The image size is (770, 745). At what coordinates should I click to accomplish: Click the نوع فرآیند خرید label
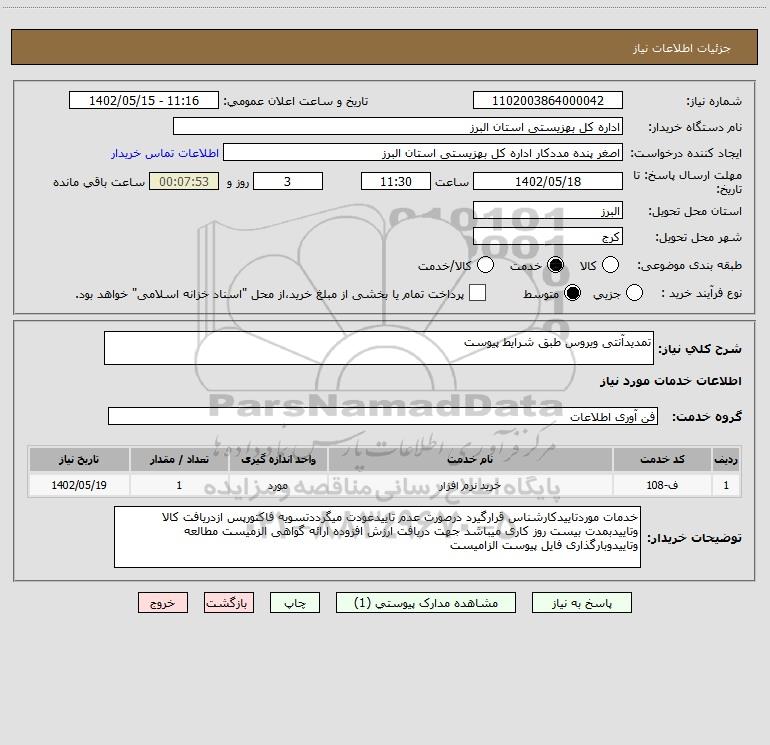tap(701, 293)
